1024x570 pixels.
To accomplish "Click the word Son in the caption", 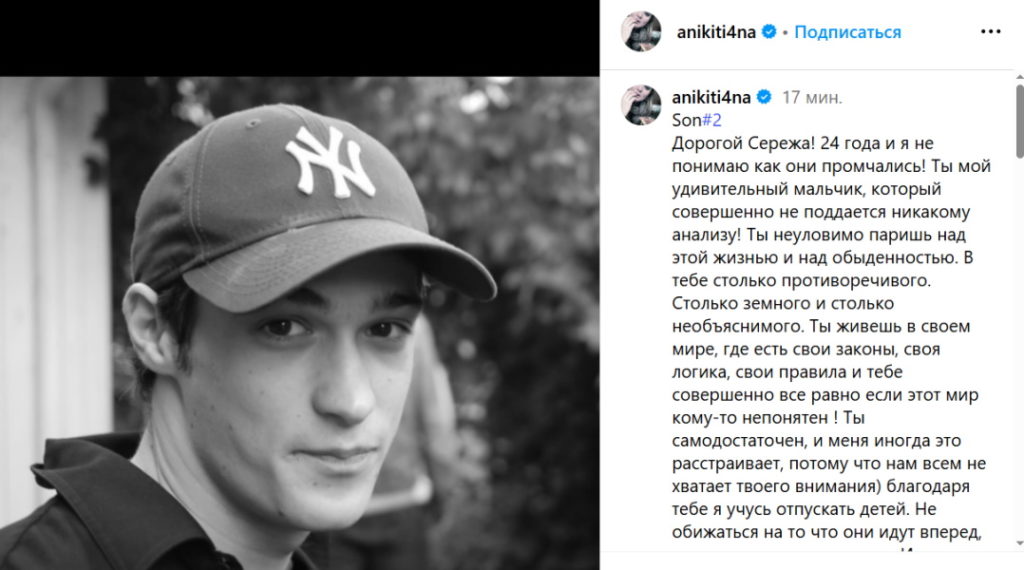I will pyautogui.click(x=686, y=120).
